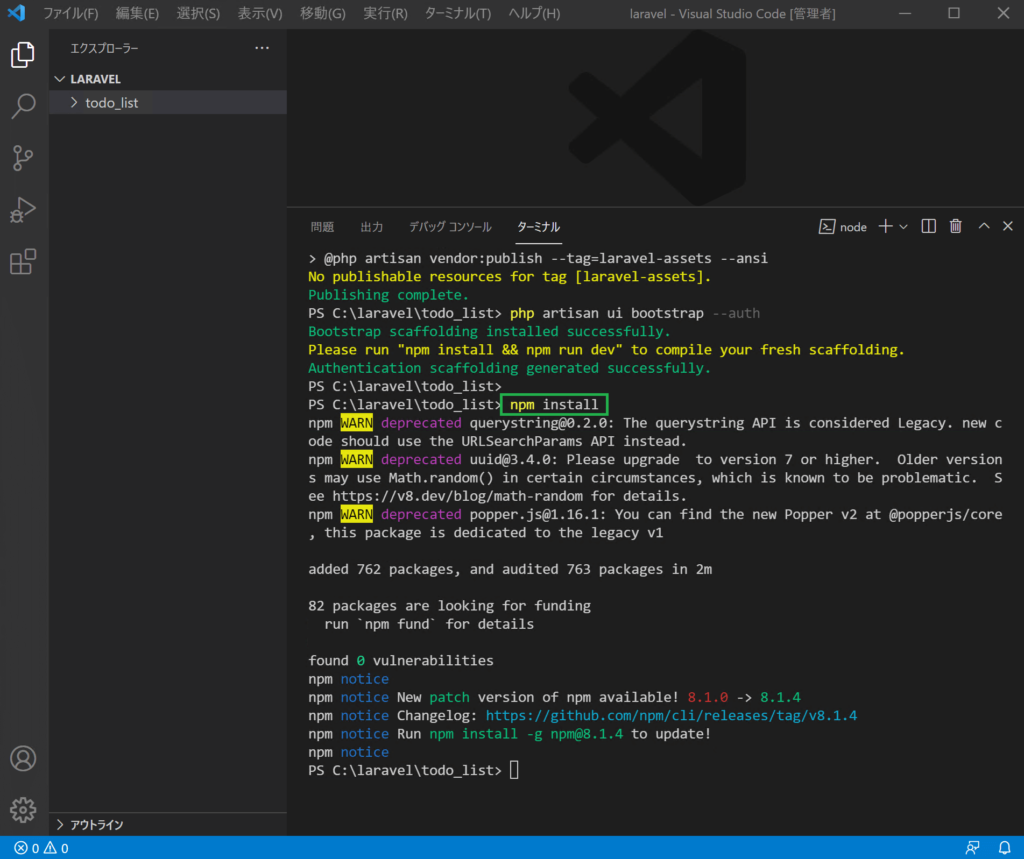The width and height of the screenshot is (1024, 859).
Task: Click the node terminal name label
Action: [853, 227]
